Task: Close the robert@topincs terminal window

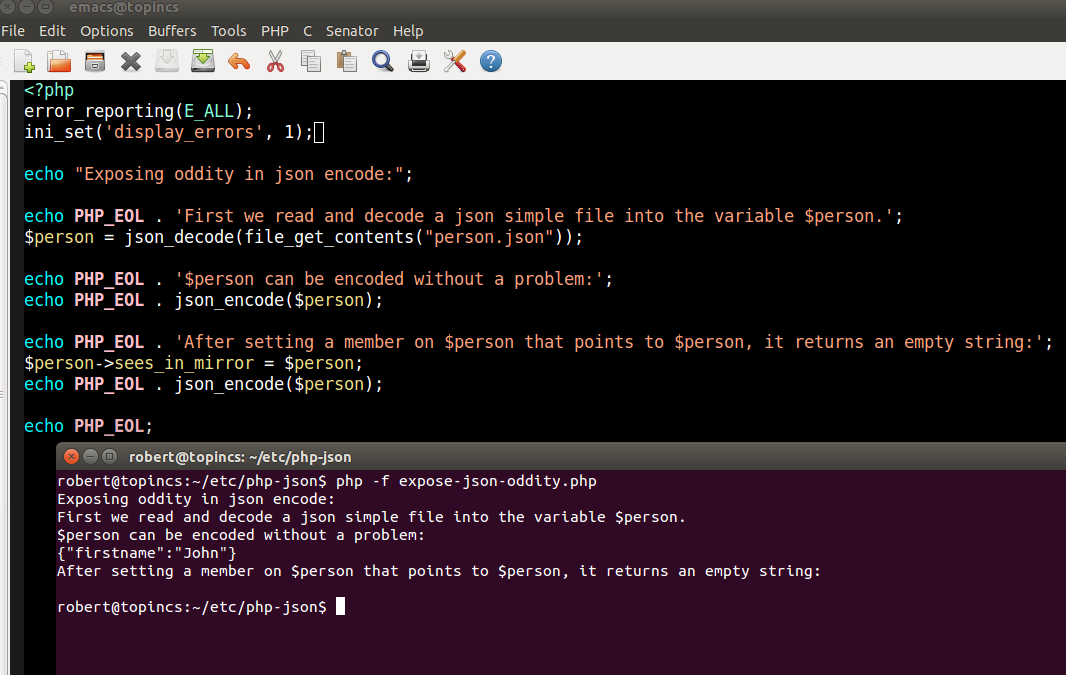Action: [71, 457]
